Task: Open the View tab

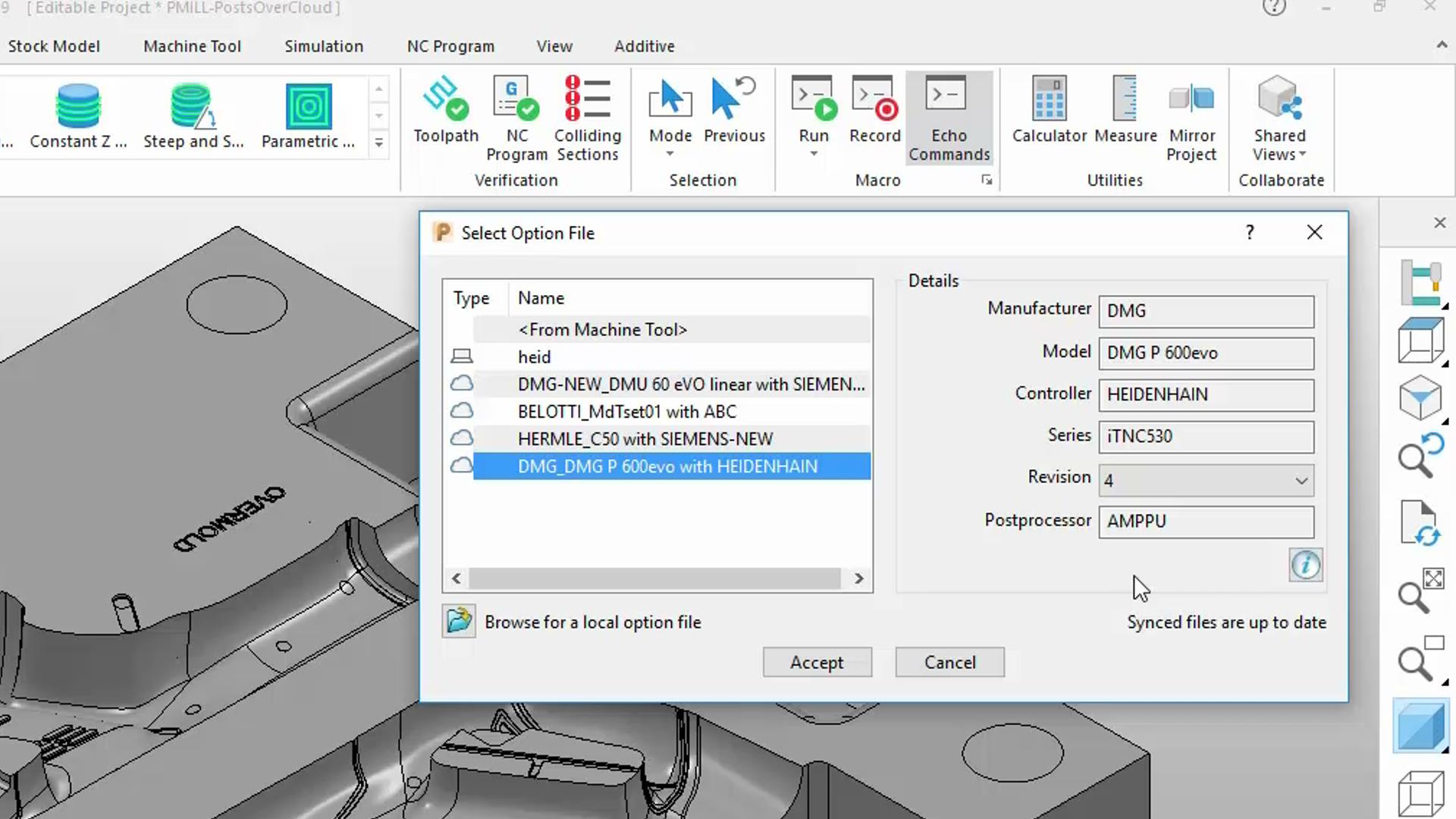Action: coord(554,46)
